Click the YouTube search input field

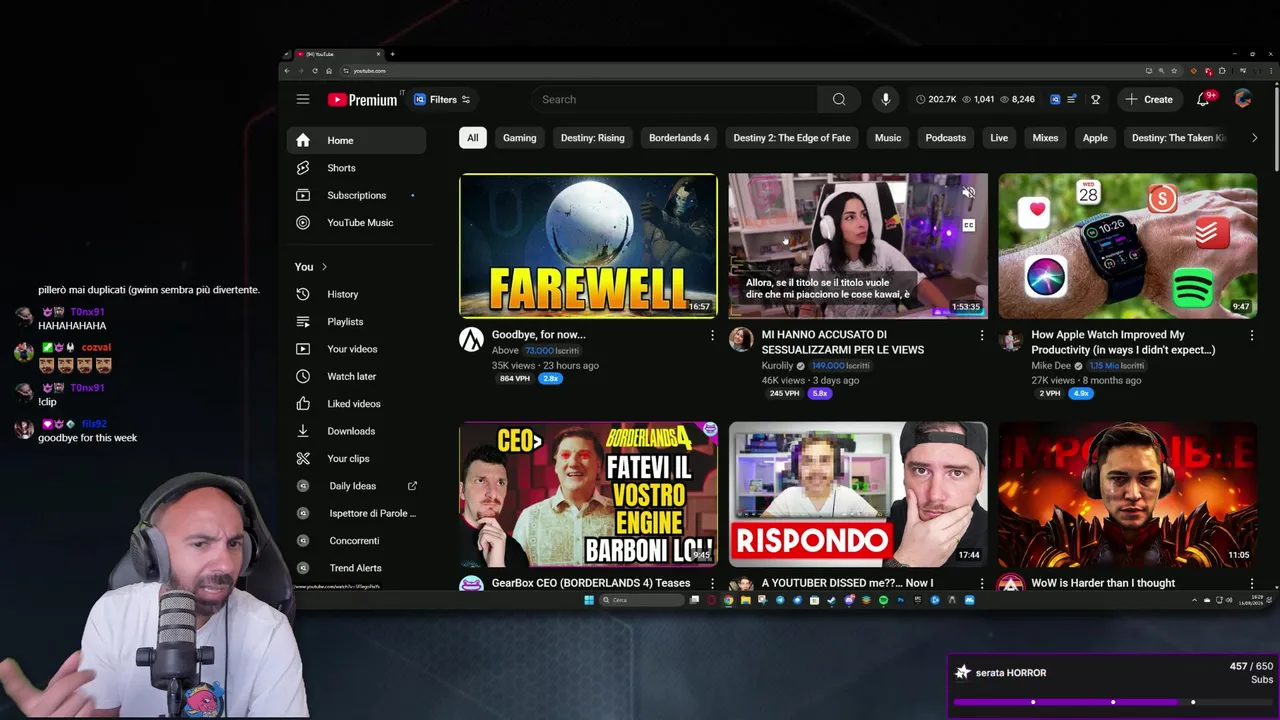pos(675,99)
